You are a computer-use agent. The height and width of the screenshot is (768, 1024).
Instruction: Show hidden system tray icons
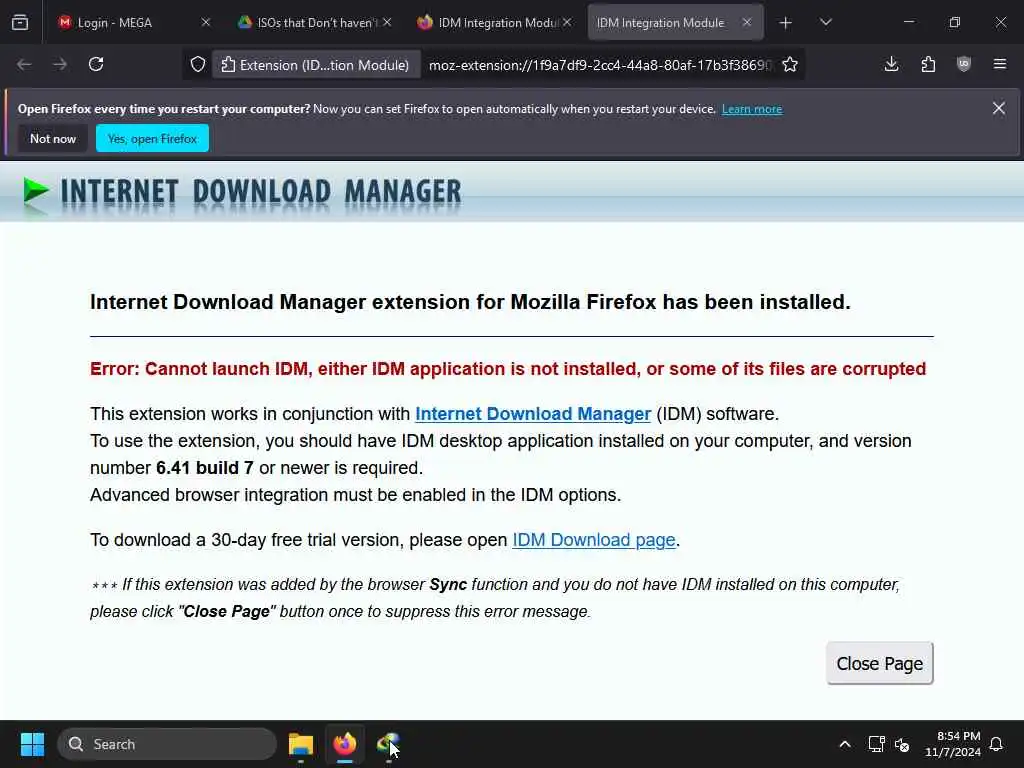pos(844,744)
